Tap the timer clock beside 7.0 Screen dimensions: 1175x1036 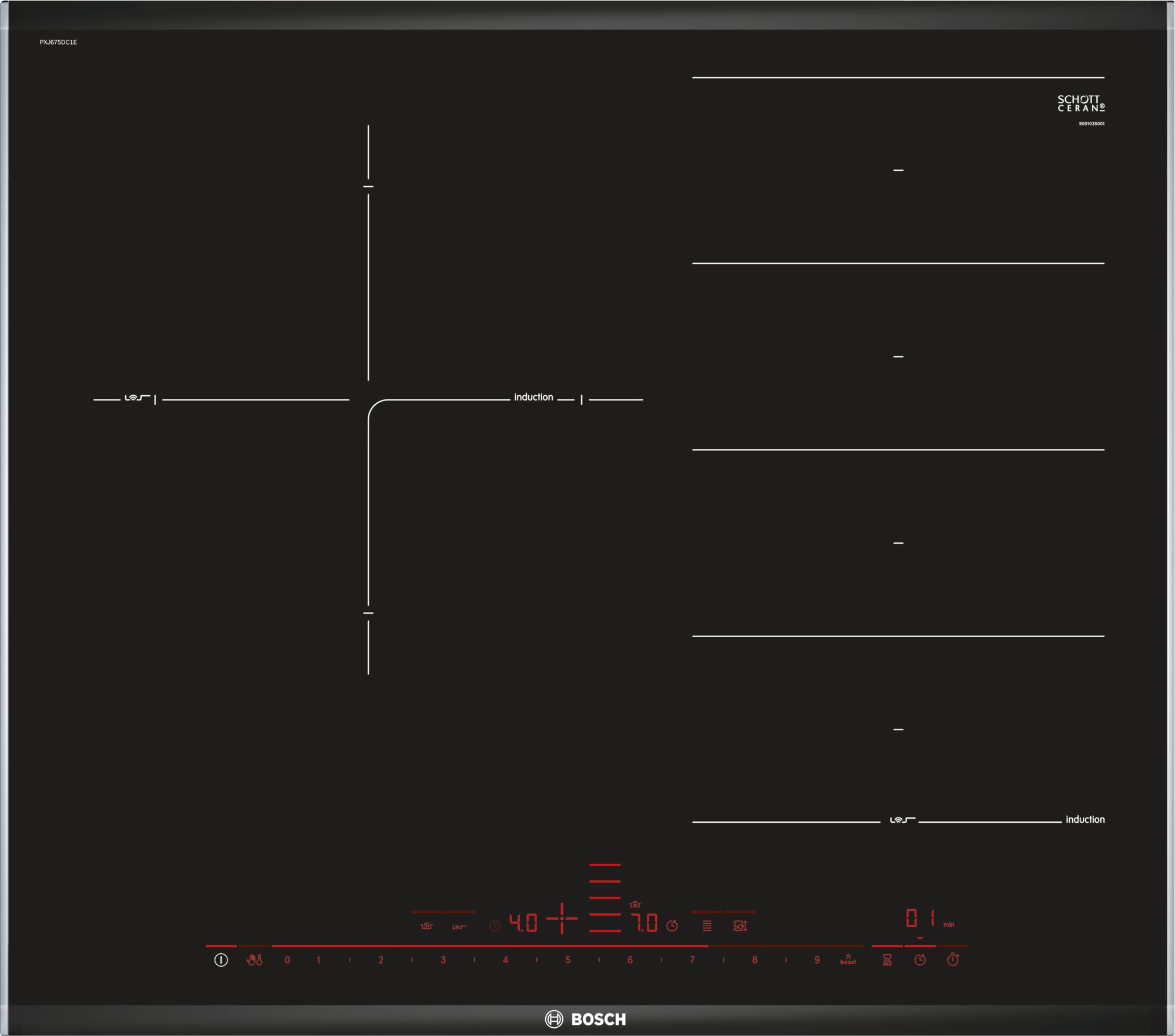pyautogui.click(x=672, y=926)
